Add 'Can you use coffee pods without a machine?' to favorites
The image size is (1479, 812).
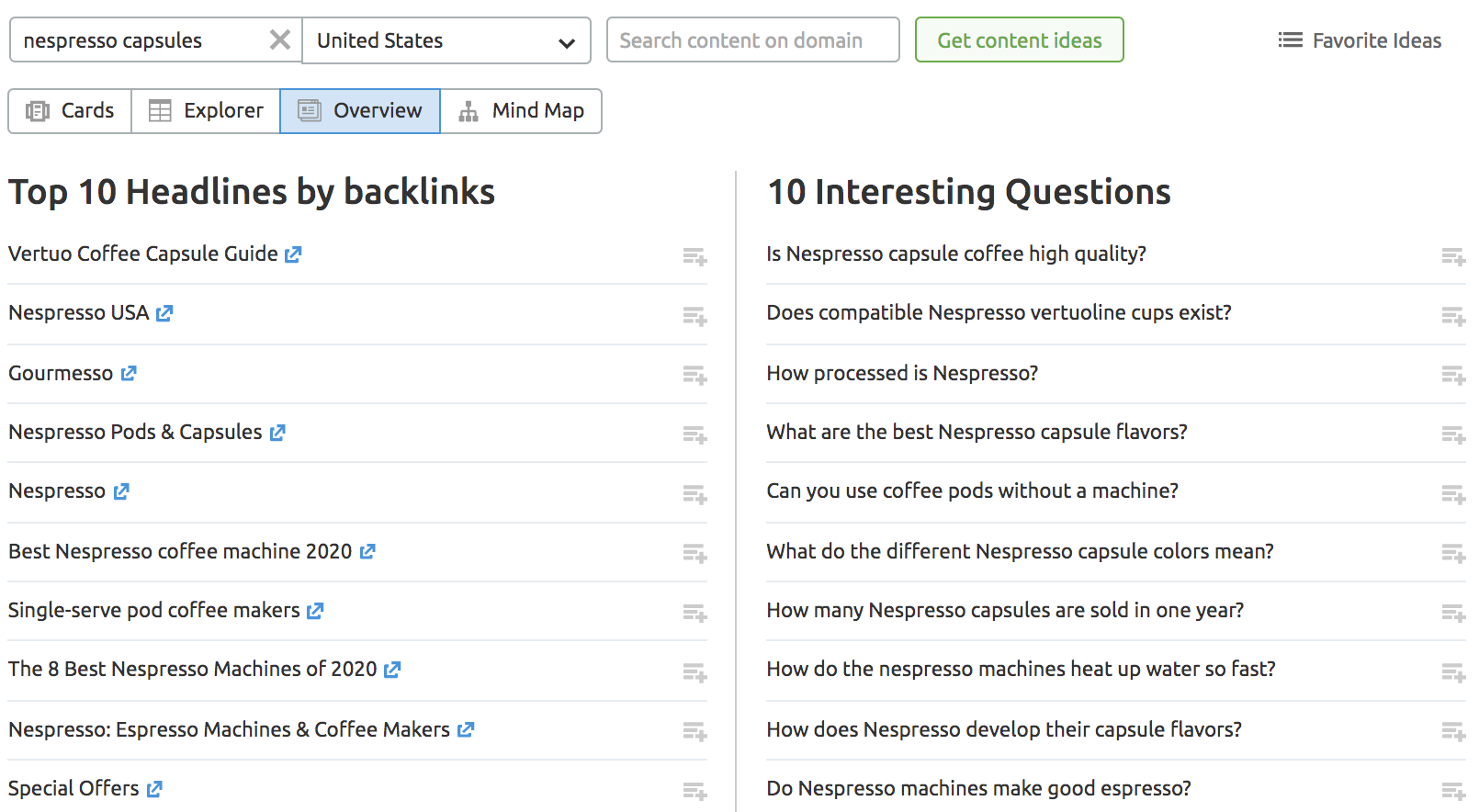[x=1453, y=495]
